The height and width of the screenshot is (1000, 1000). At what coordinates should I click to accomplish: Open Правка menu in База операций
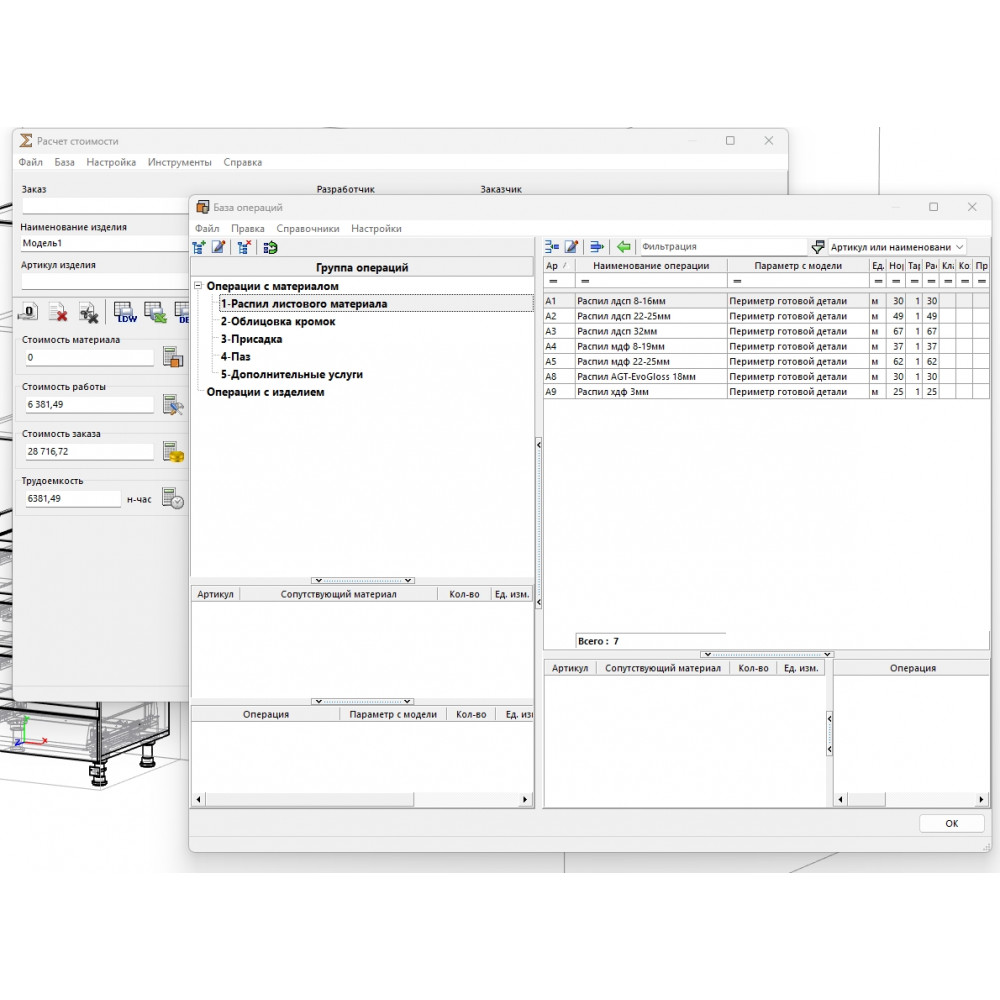click(247, 228)
